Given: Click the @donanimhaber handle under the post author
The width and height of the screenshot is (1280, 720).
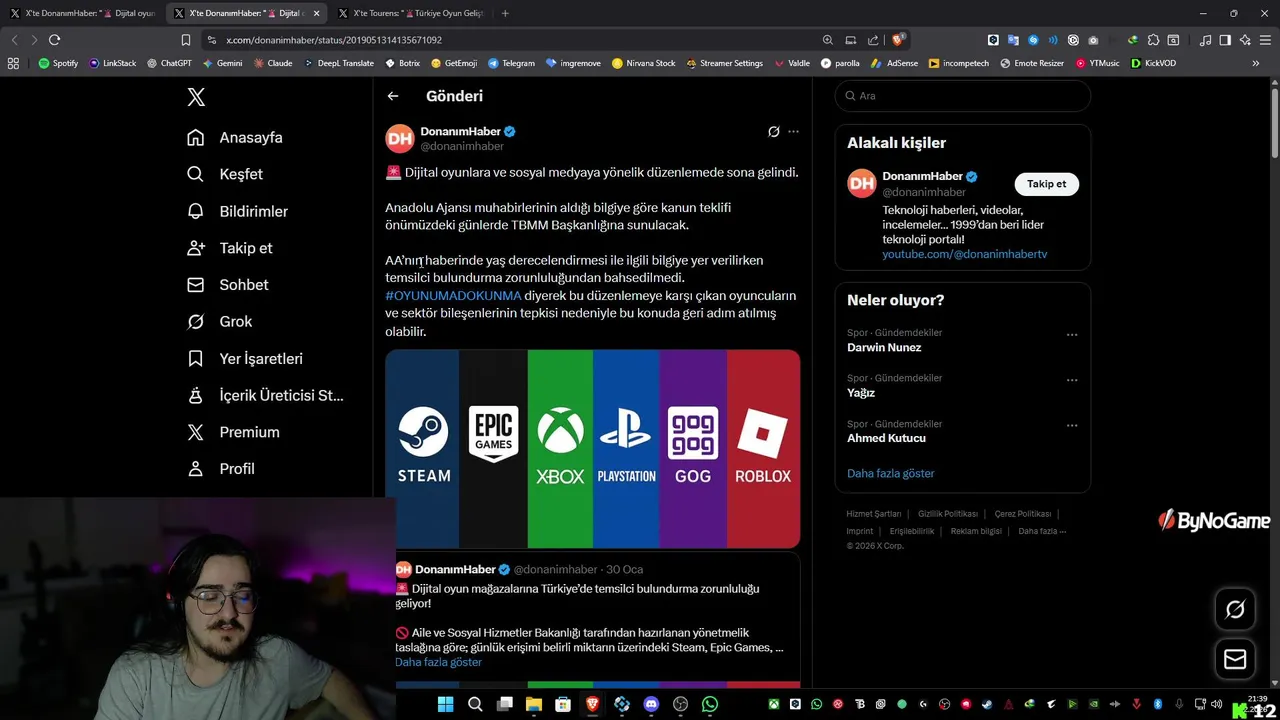Looking at the screenshot, I should coord(462,146).
